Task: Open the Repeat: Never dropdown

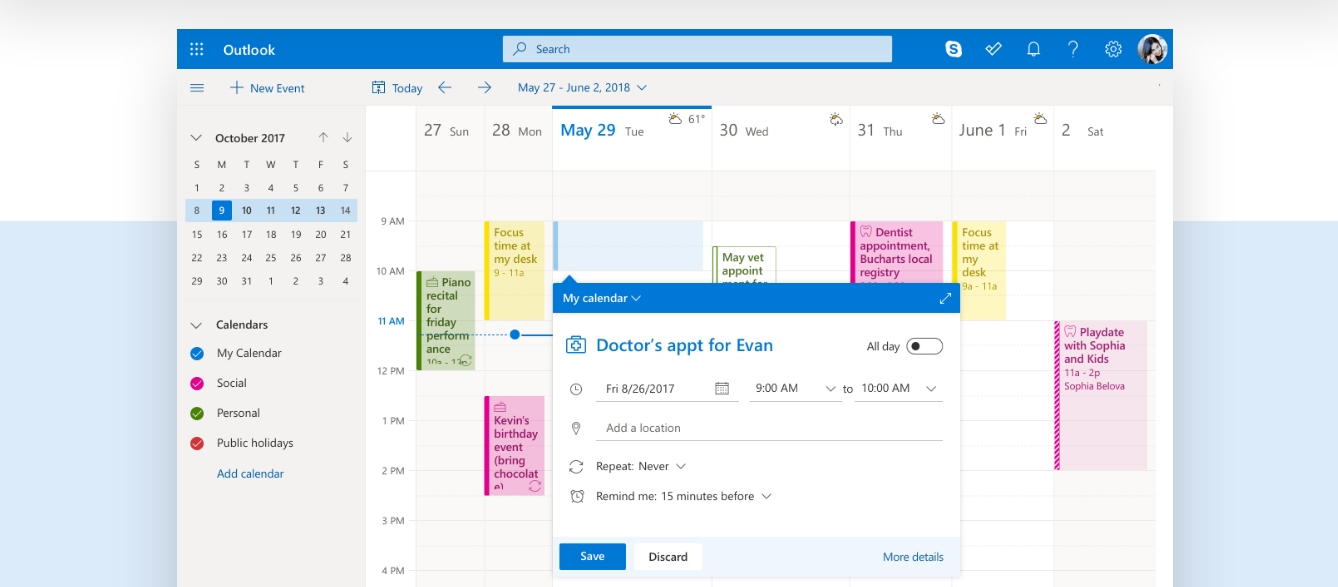Action: tap(641, 466)
